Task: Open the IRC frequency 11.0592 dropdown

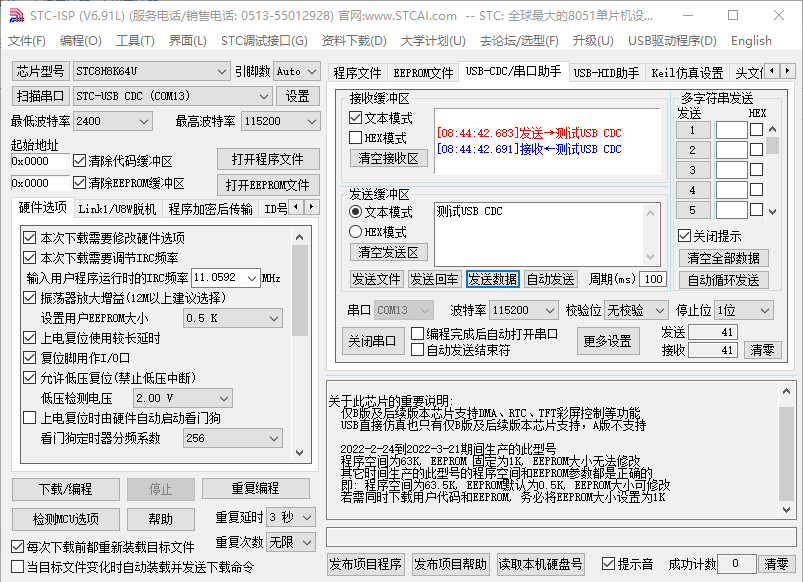Action: [x=225, y=278]
